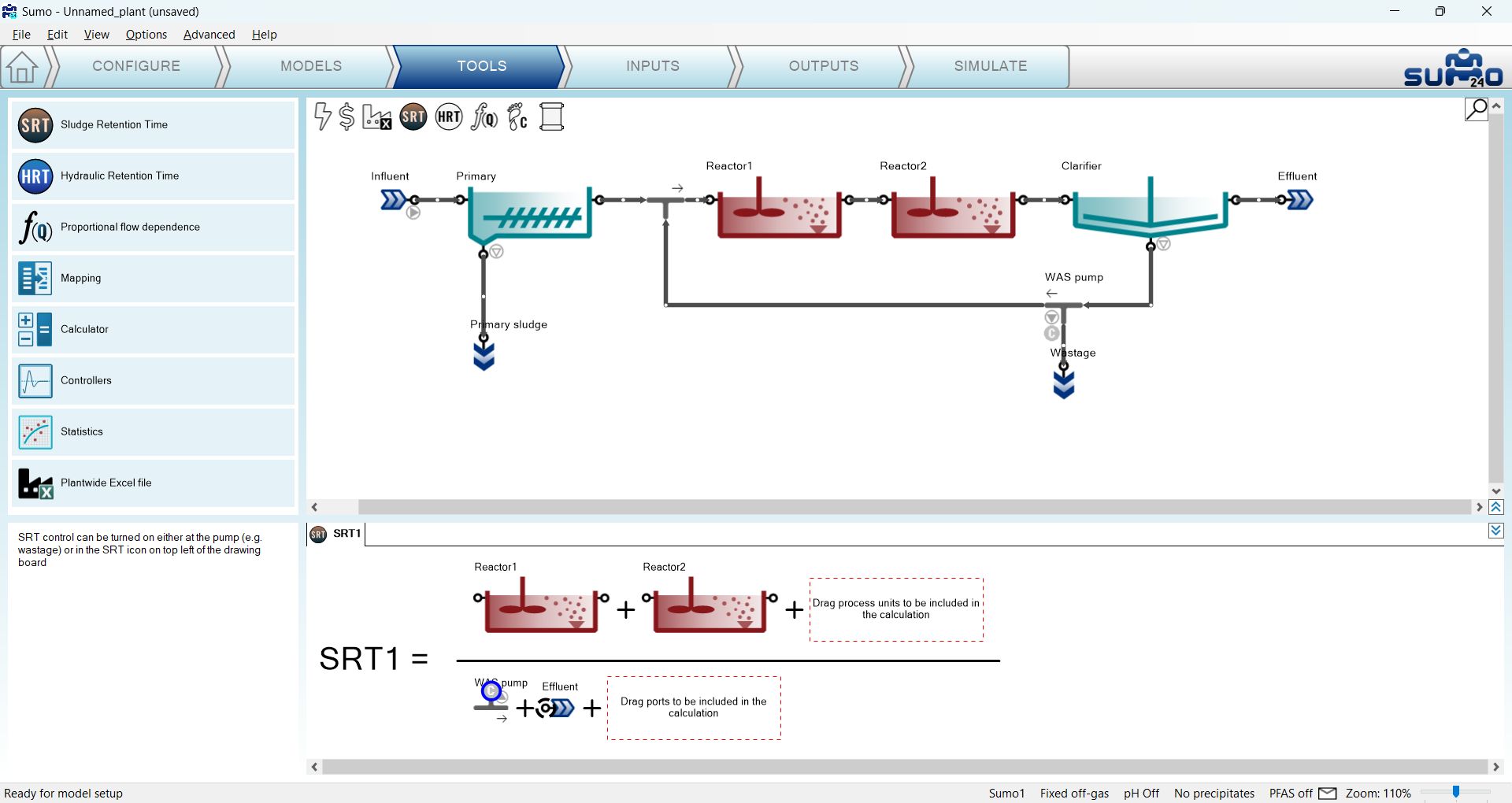Open the Sludge Retention Time tool

coord(154,124)
